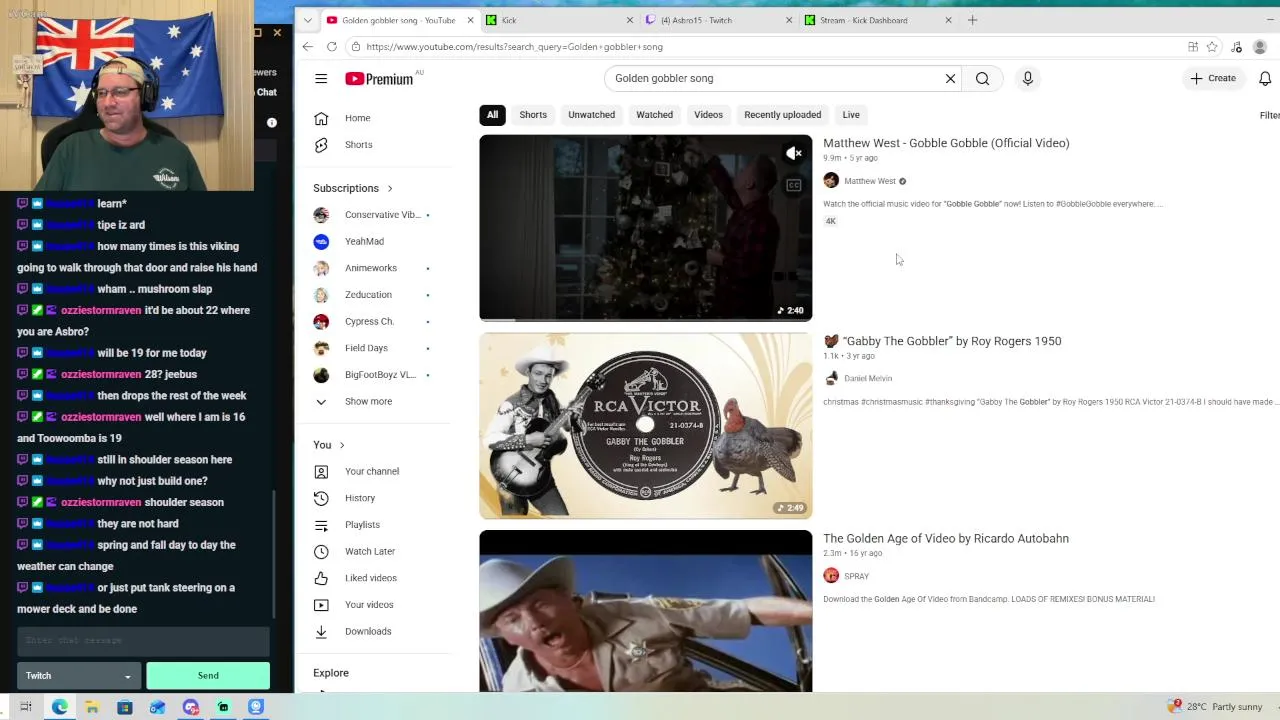Viewport: 1280px width, 720px height.
Task: Select the Golden gobbler song YouTube tab
Action: pos(400,20)
